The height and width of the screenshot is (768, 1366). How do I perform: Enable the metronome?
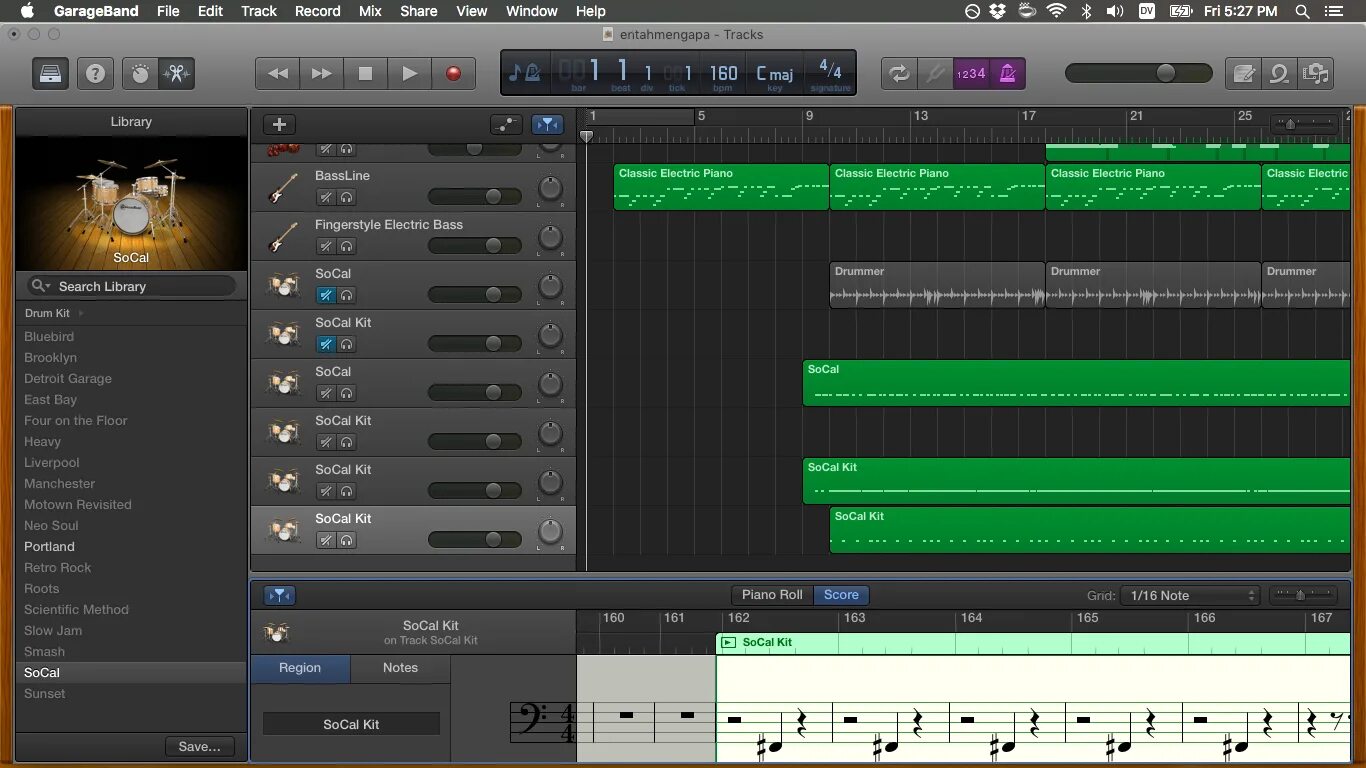tap(1006, 72)
